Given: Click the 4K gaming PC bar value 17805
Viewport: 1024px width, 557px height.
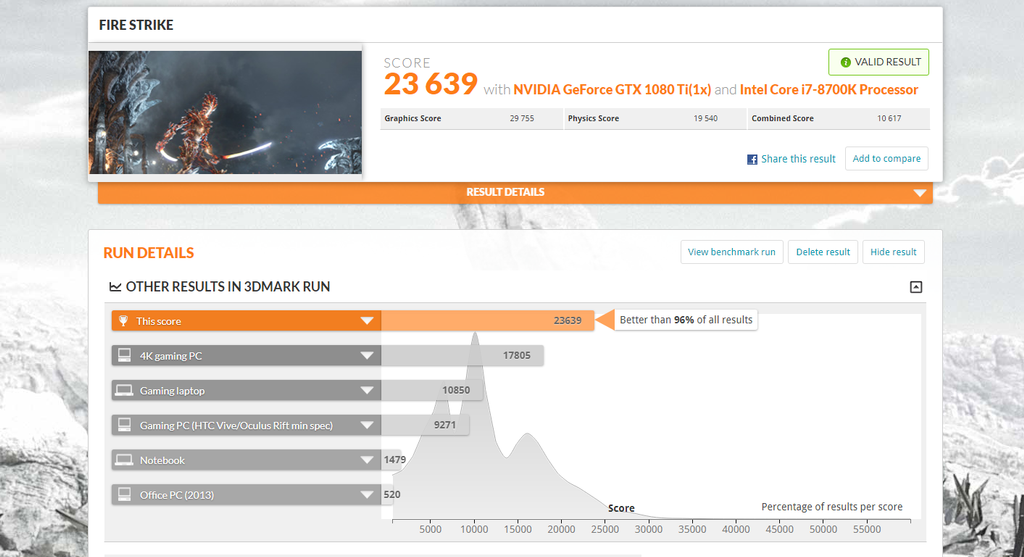Looking at the screenshot, I should [516, 355].
